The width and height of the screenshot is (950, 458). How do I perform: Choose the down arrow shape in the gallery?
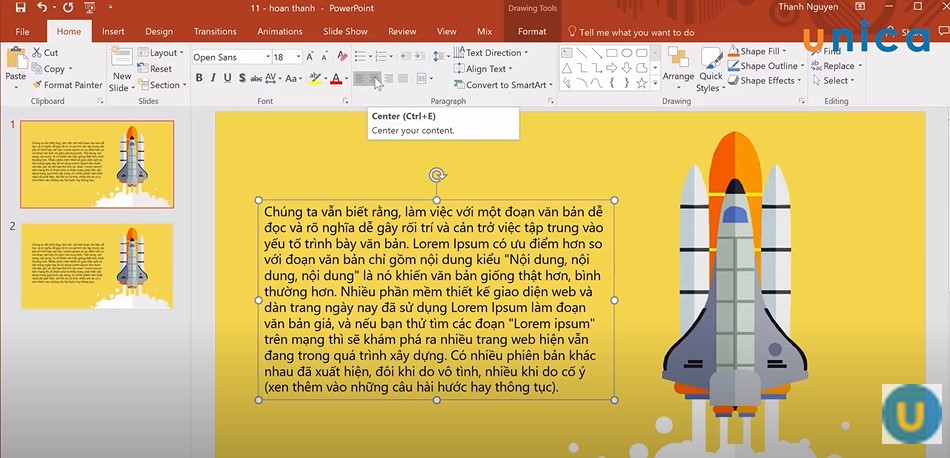click(627, 68)
